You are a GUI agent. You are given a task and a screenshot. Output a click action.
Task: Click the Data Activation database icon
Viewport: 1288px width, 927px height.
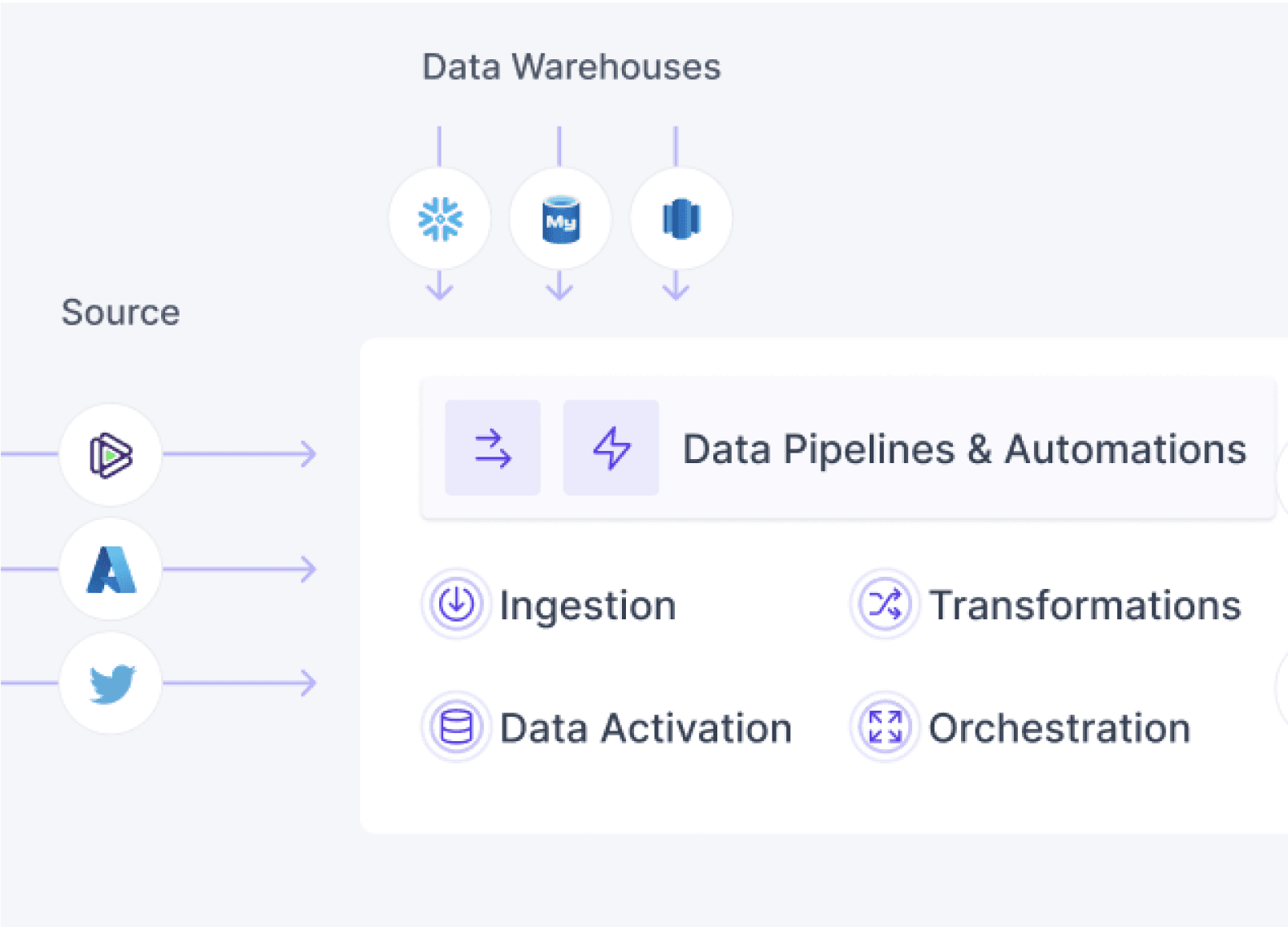456,727
